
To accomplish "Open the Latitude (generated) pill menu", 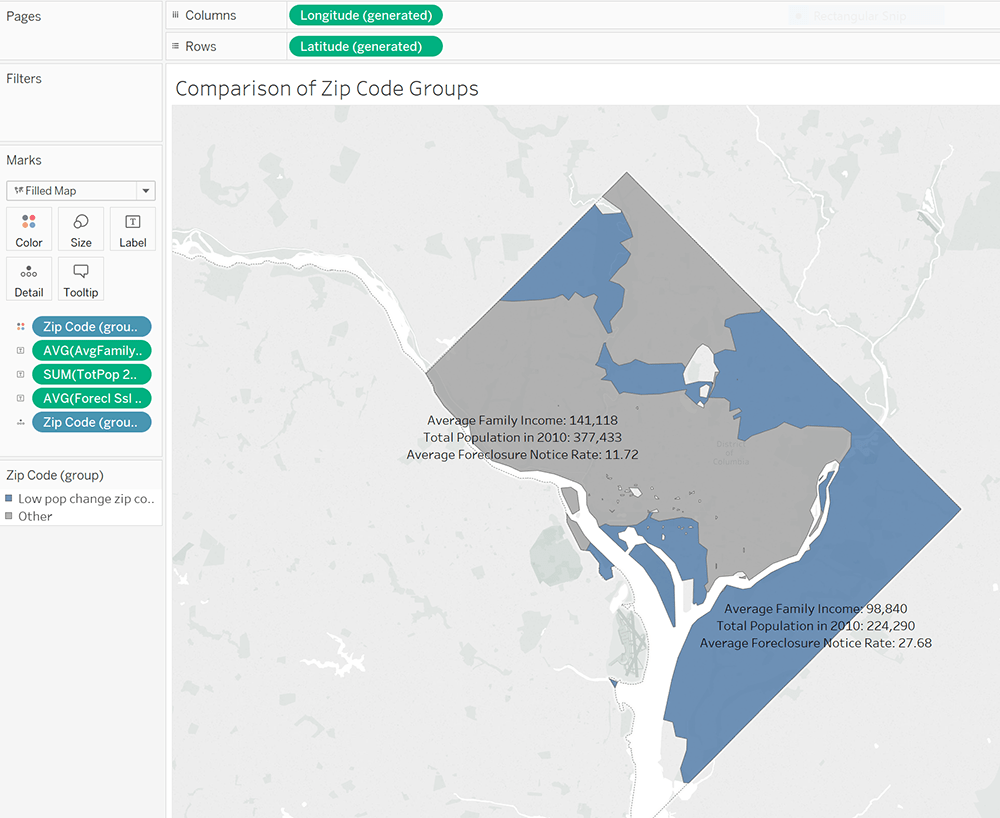I will 365,45.
